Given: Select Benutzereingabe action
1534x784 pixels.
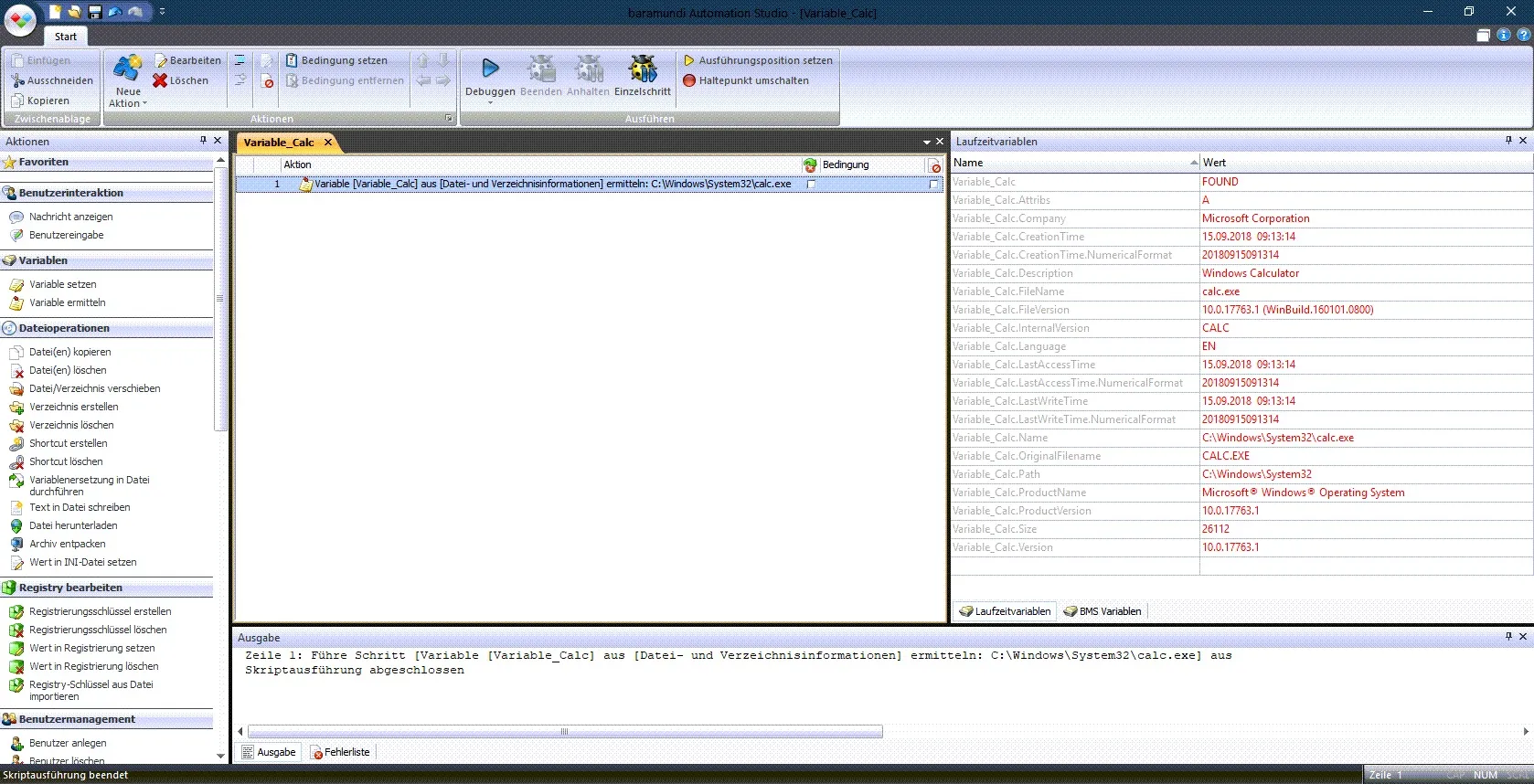Looking at the screenshot, I should pos(66,235).
